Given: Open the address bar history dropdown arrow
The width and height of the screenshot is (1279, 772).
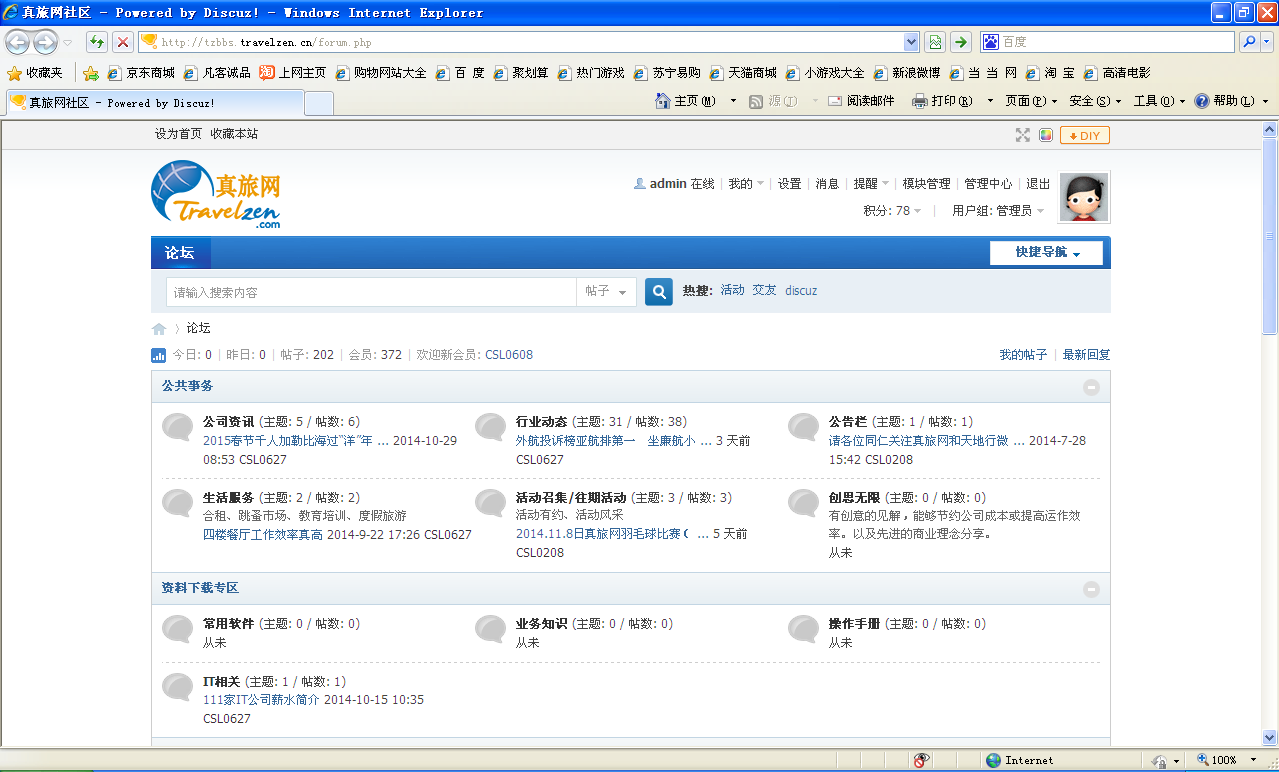Looking at the screenshot, I should coord(911,42).
